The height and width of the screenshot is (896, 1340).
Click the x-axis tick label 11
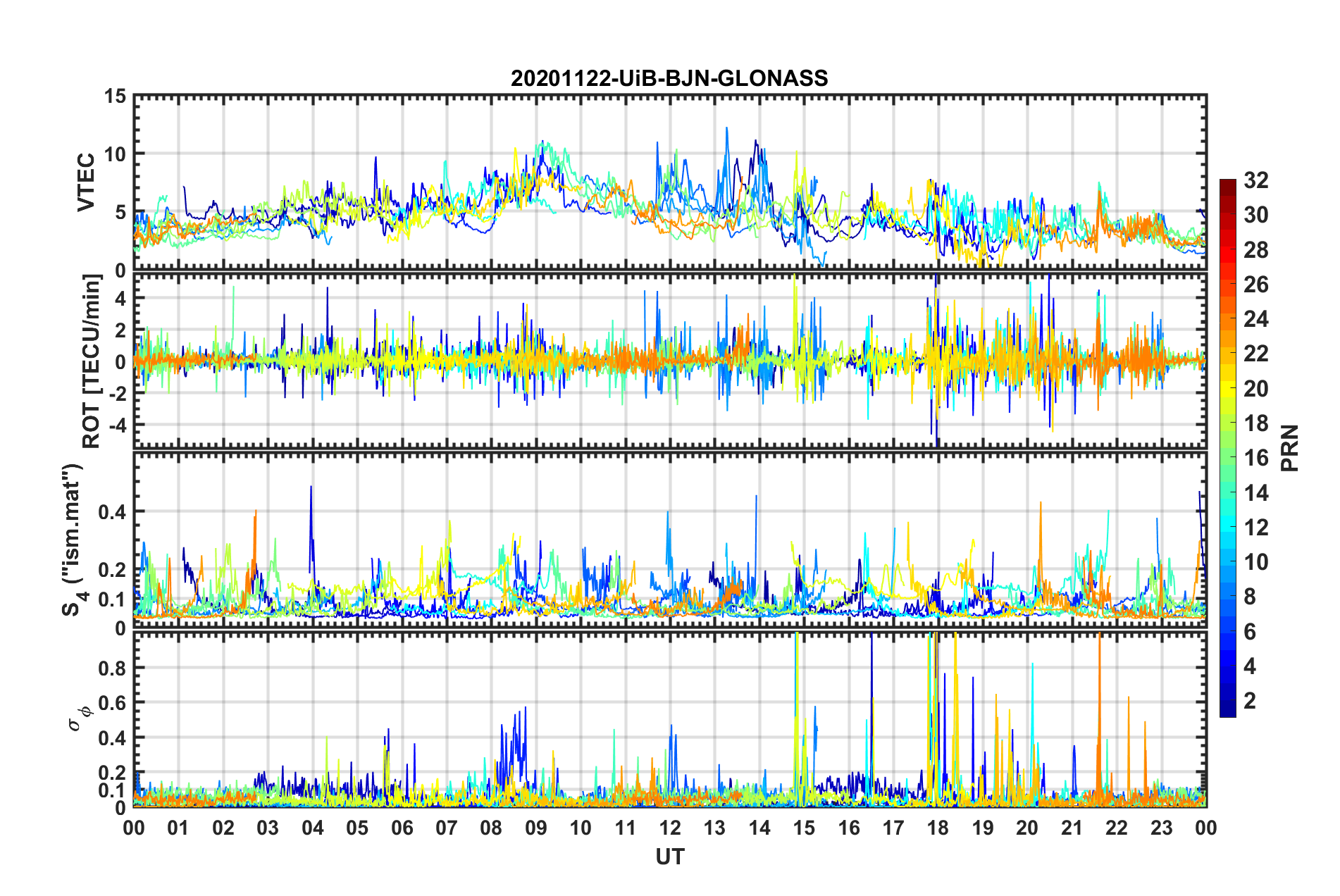tap(626, 828)
